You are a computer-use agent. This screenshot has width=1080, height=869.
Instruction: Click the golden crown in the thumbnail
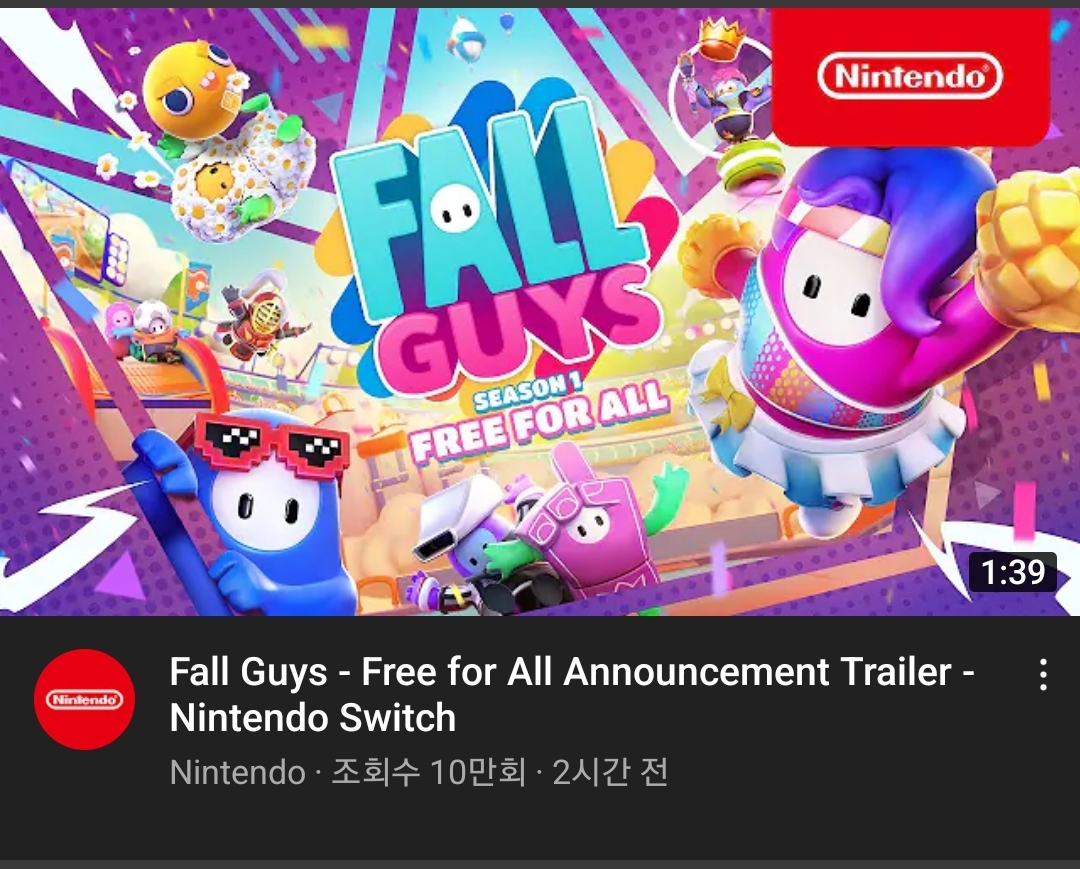pos(721,39)
